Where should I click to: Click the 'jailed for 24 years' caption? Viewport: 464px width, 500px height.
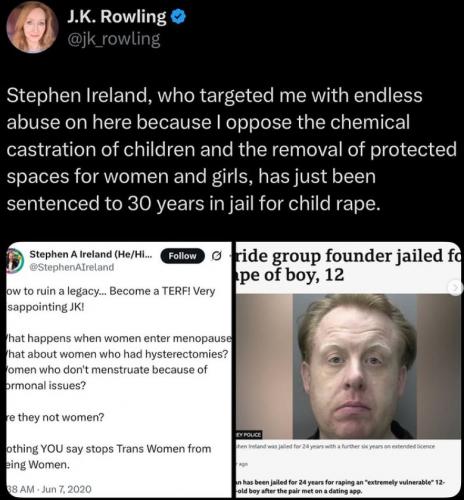click(x=336, y=446)
